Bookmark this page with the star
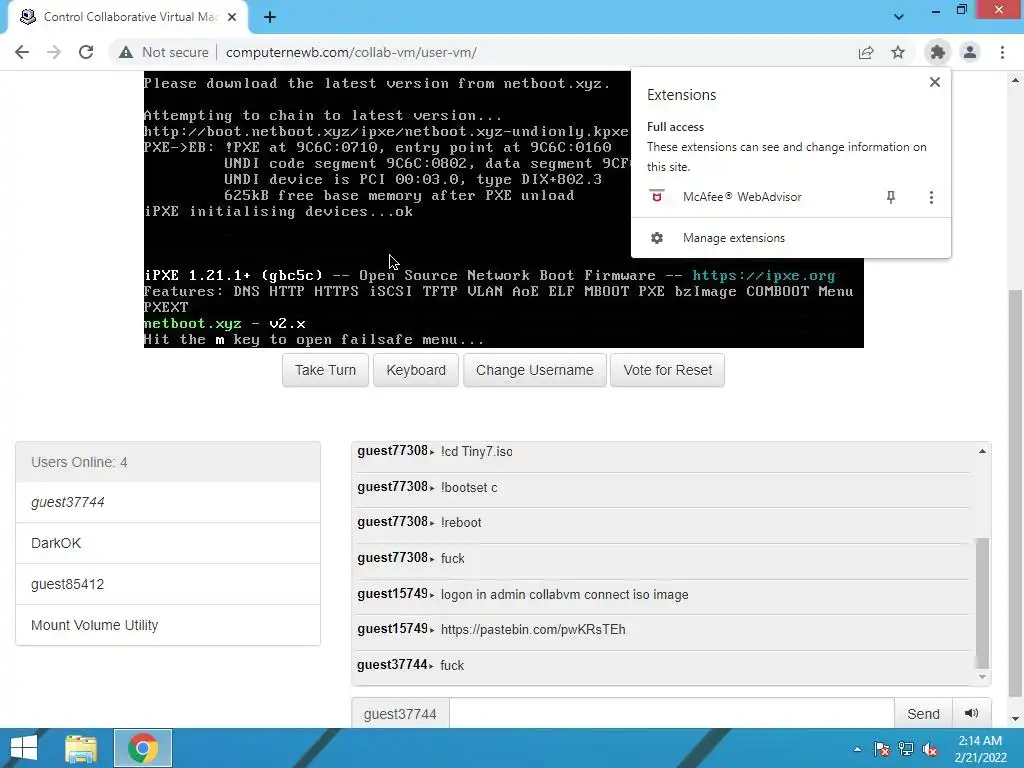This screenshot has width=1024, height=768. point(898,52)
